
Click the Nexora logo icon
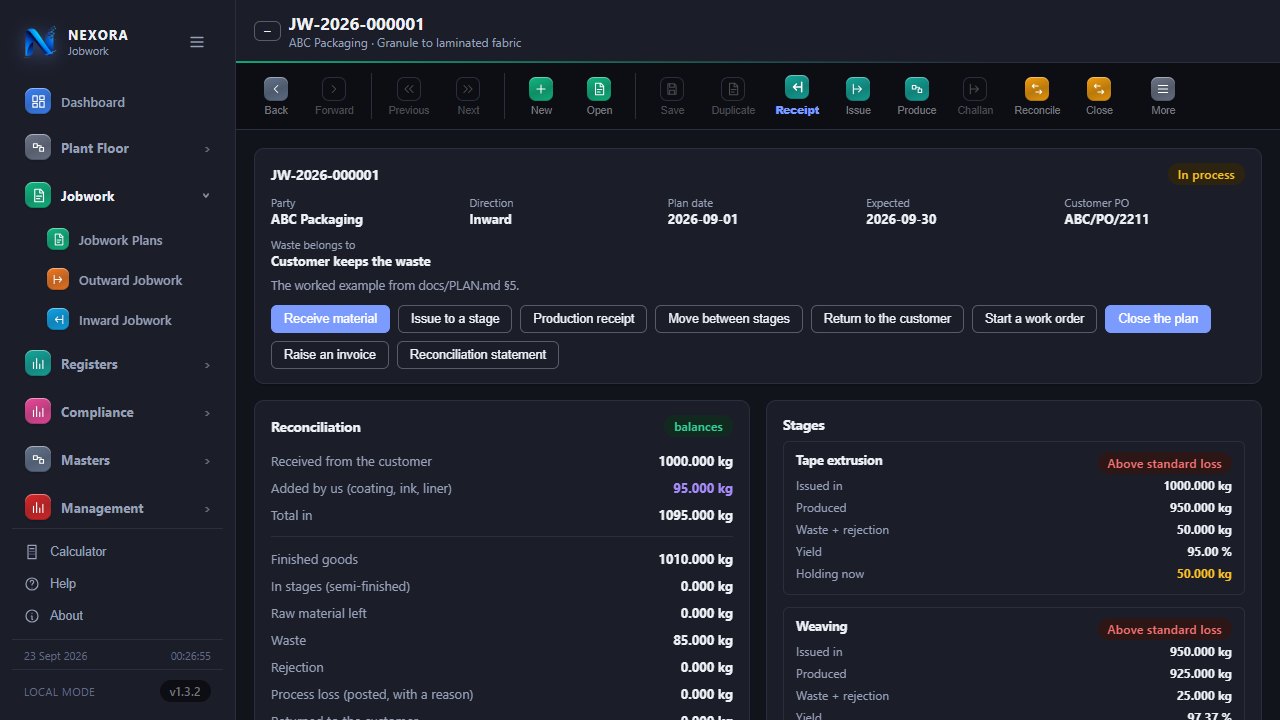click(x=39, y=41)
